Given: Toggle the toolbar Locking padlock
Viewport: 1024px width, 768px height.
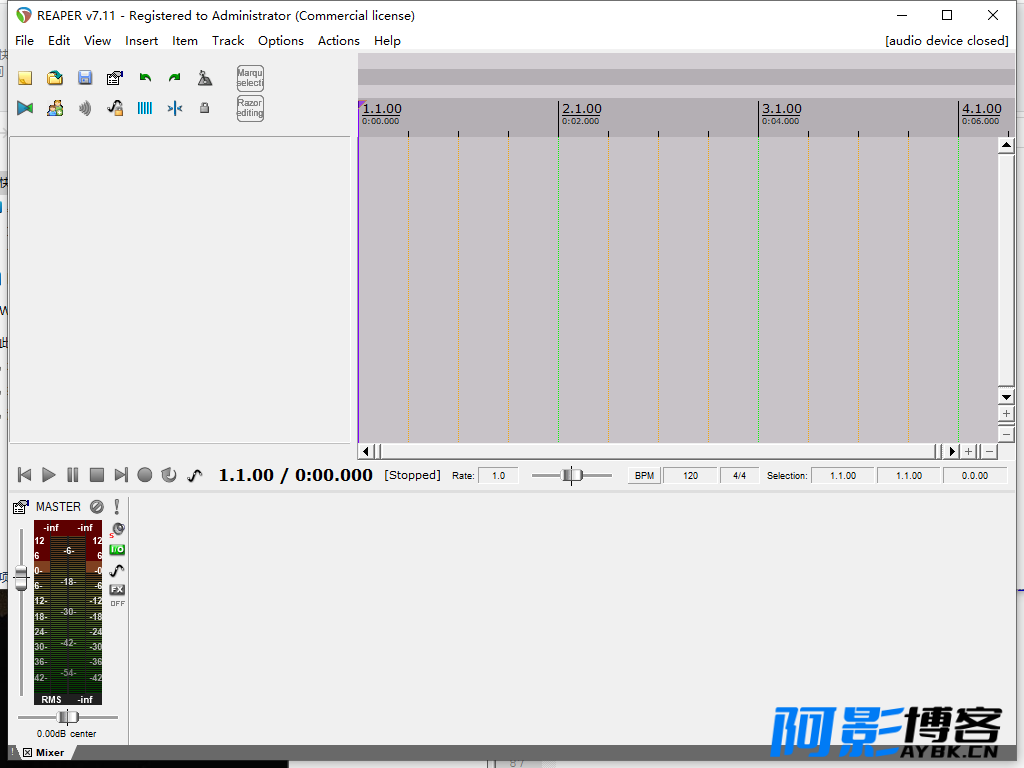Looking at the screenshot, I should pos(205,108).
